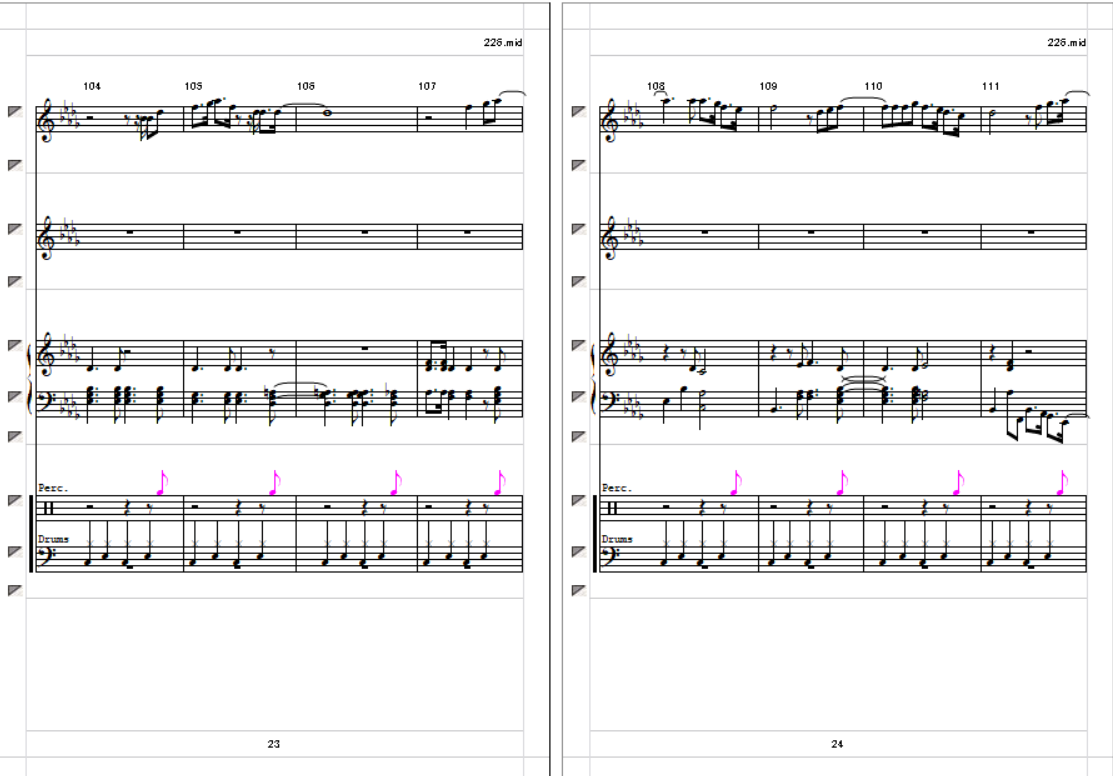This screenshot has height=776, width=1113.
Task: Click the Perc. staff label on page 24
Action: point(617,488)
